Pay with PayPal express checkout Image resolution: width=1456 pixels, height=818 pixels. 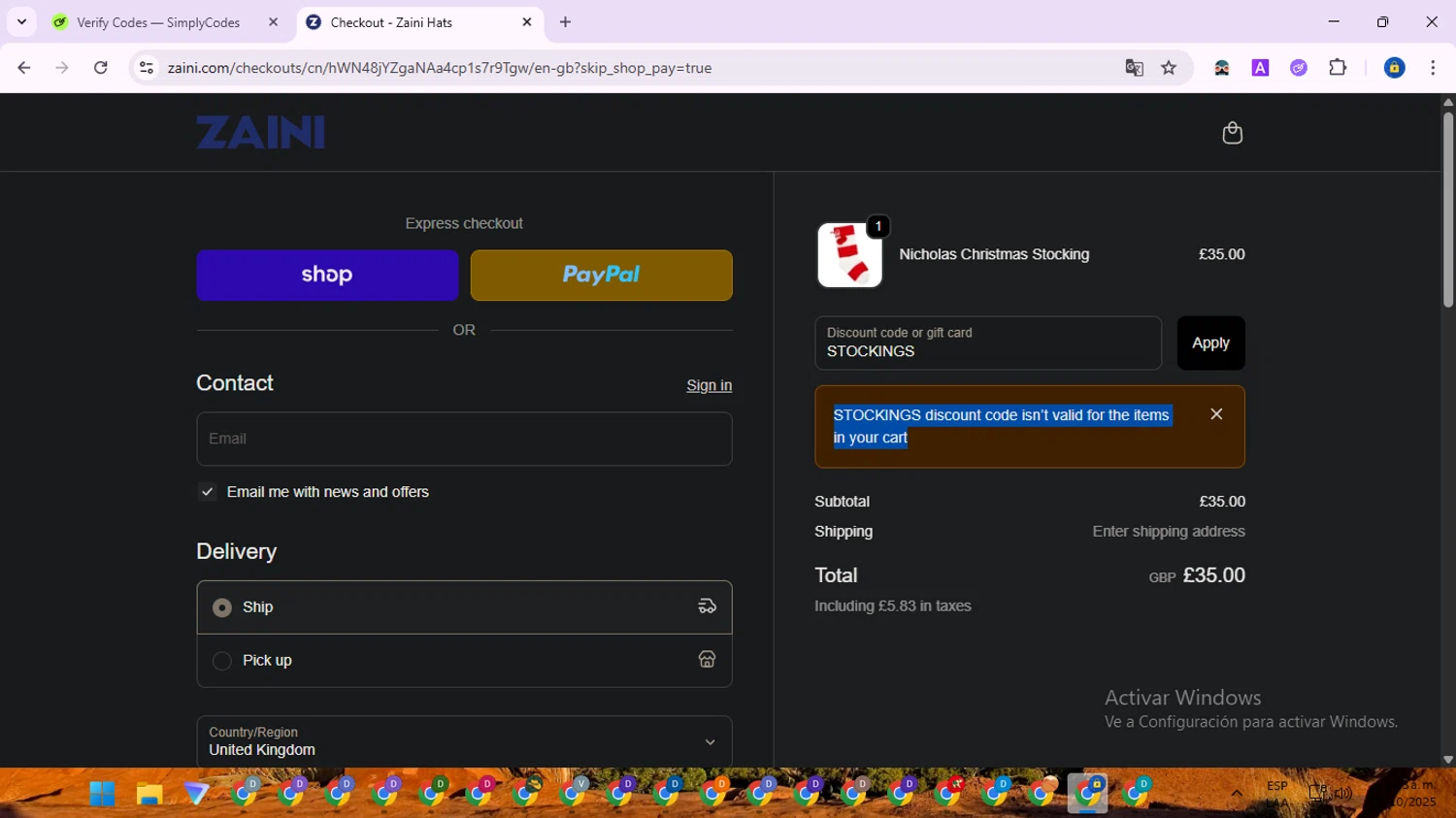coord(601,276)
